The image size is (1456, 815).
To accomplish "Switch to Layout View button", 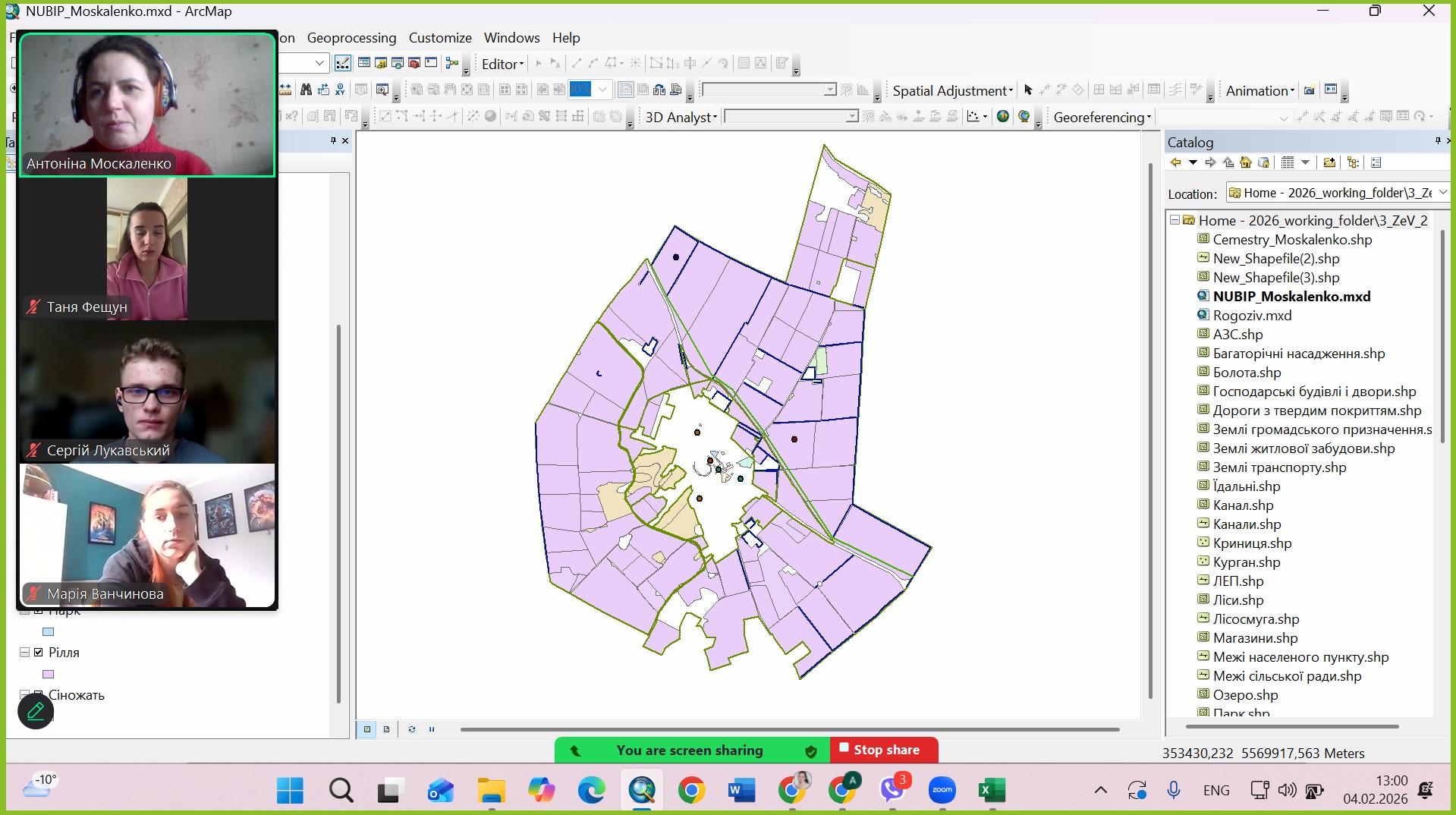I will click(x=386, y=729).
